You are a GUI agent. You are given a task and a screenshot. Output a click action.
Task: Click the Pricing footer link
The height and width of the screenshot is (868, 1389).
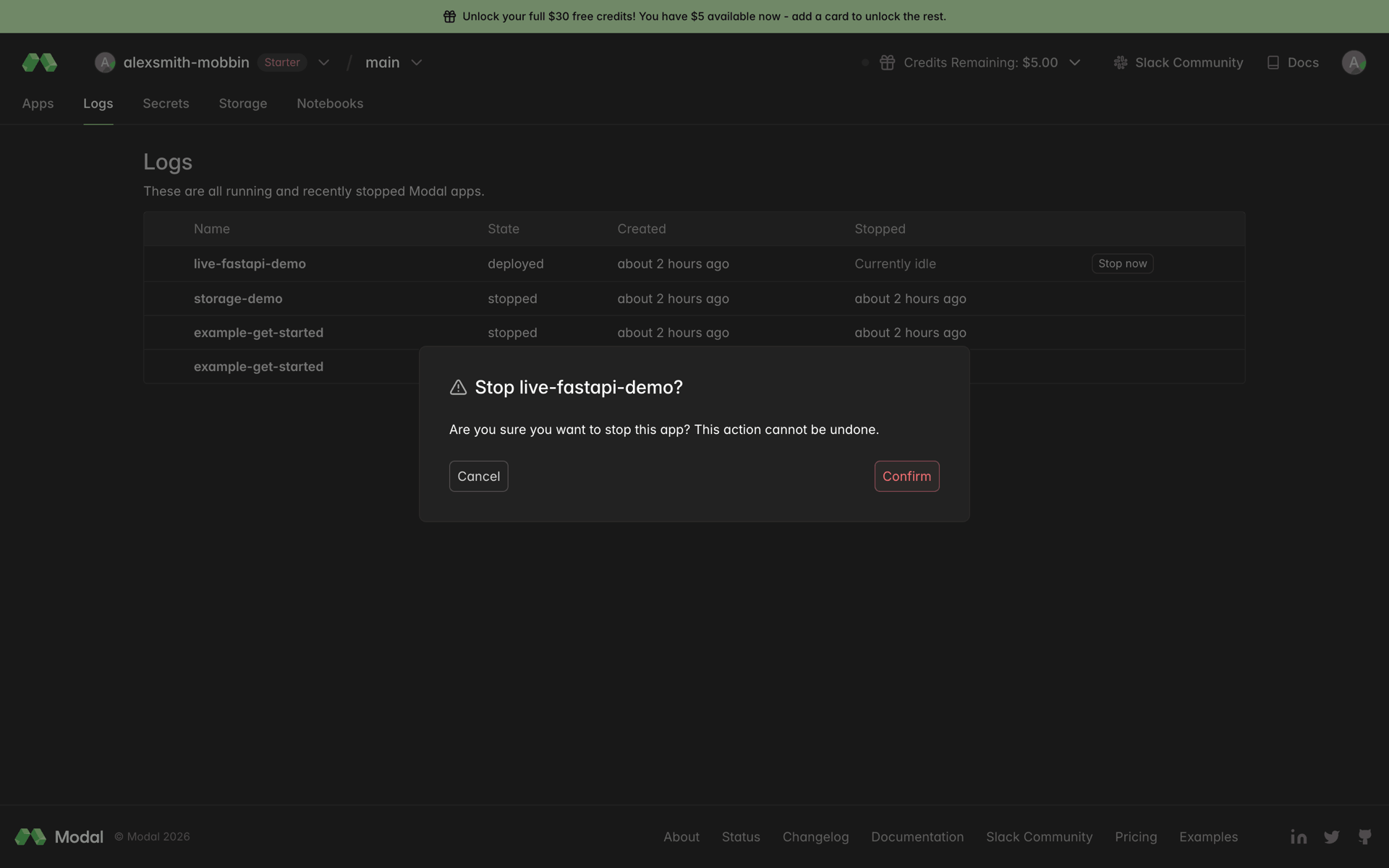coord(1136,837)
